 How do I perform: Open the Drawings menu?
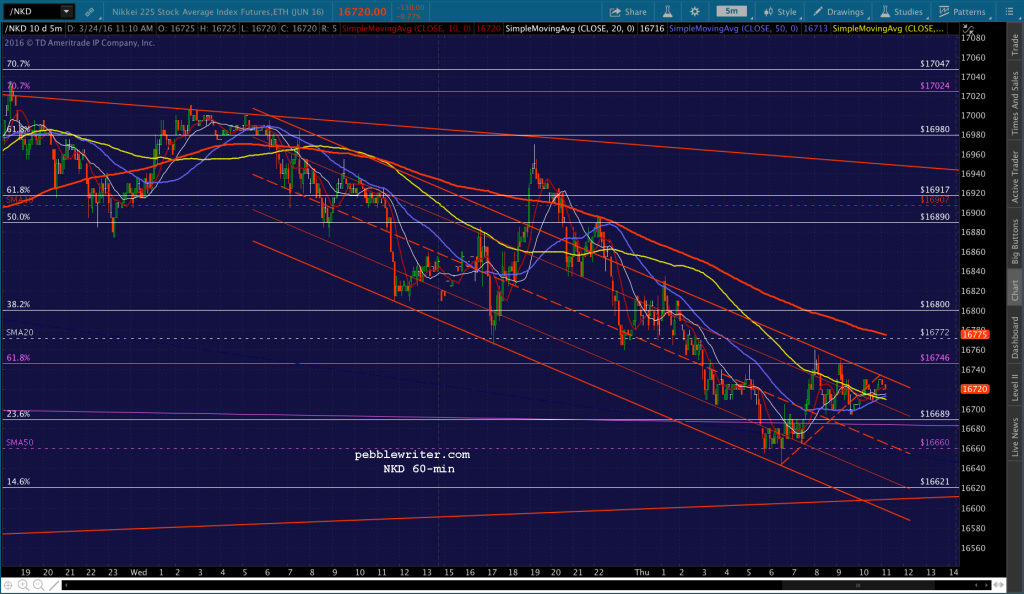tap(838, 12)
